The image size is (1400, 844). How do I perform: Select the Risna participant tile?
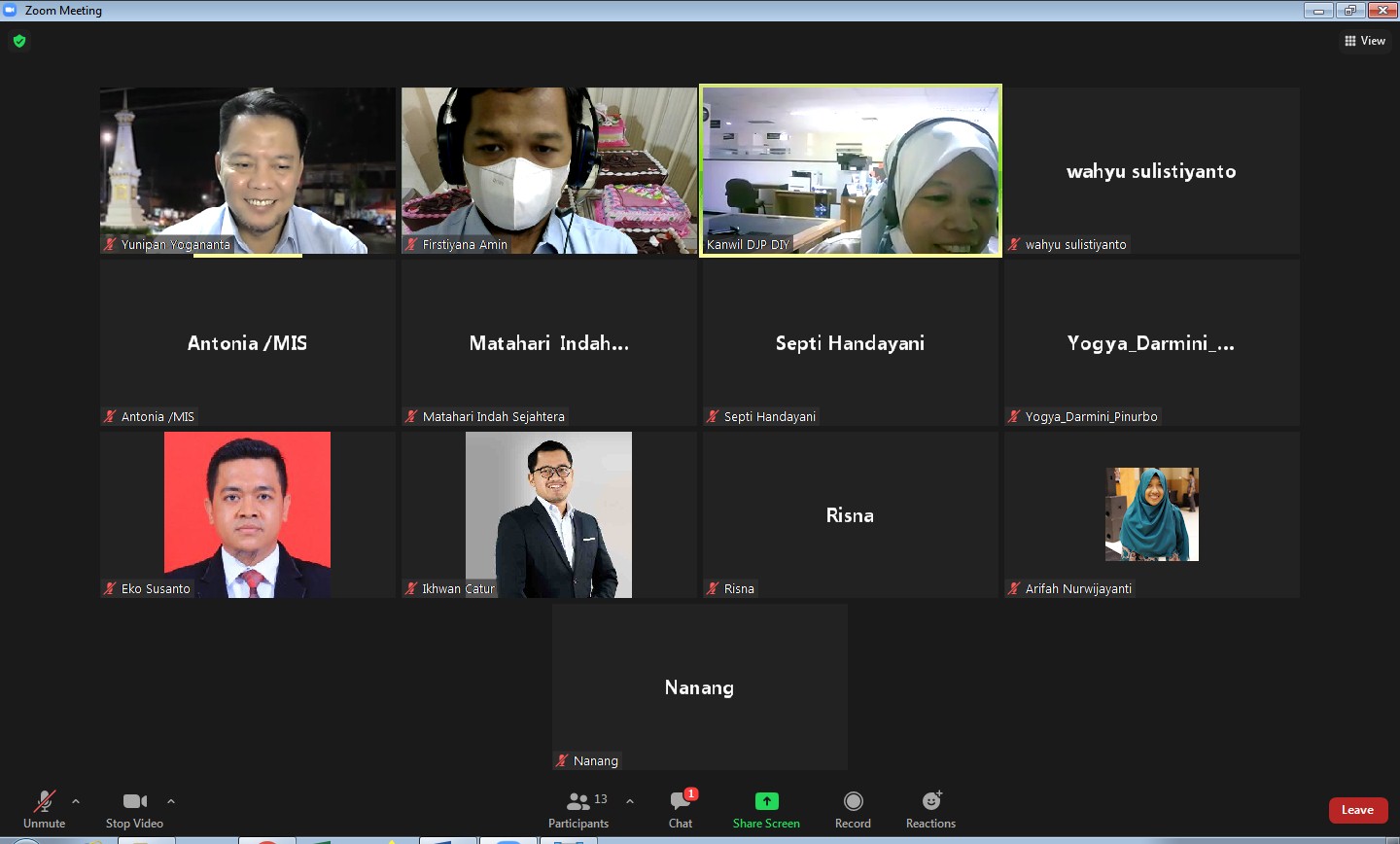(x=851, y=515)
